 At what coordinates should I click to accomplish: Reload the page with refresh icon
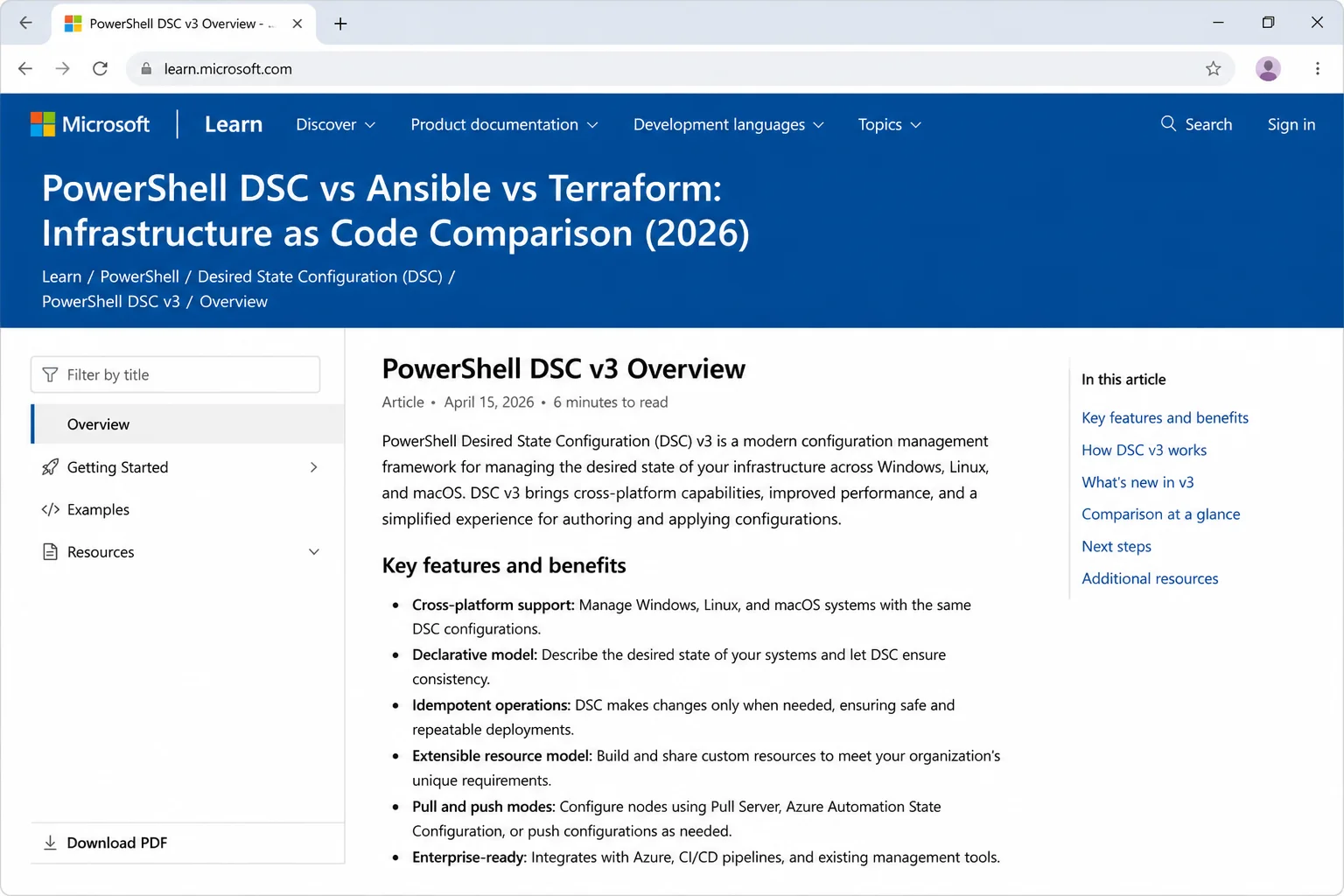point(100,68)
